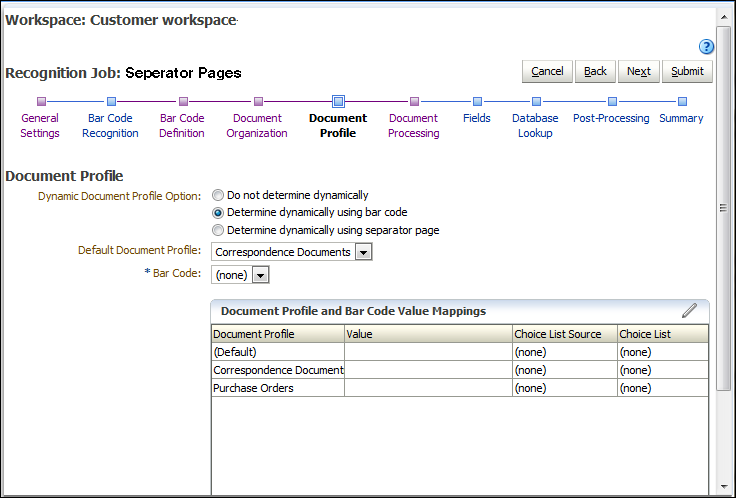Go to Fields step
The height and width of the screenshot is (498, 736).
[x=476, y=118]
